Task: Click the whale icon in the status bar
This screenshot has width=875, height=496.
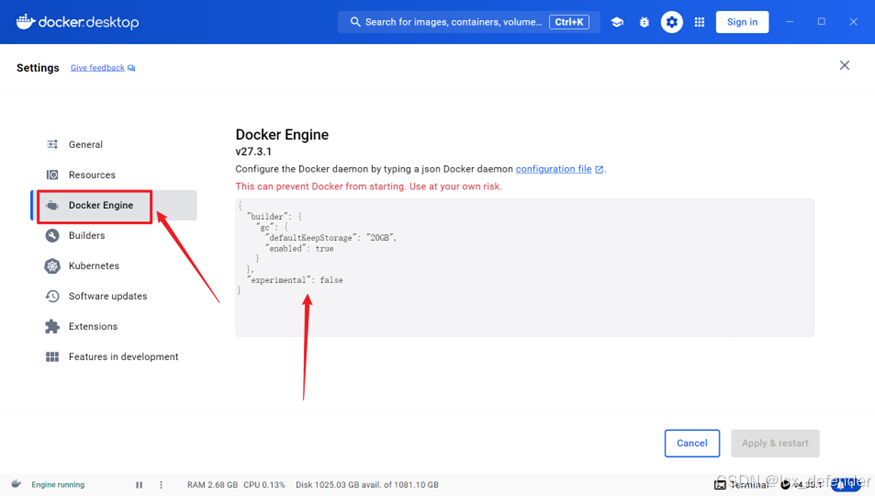Action: [16, 484]
